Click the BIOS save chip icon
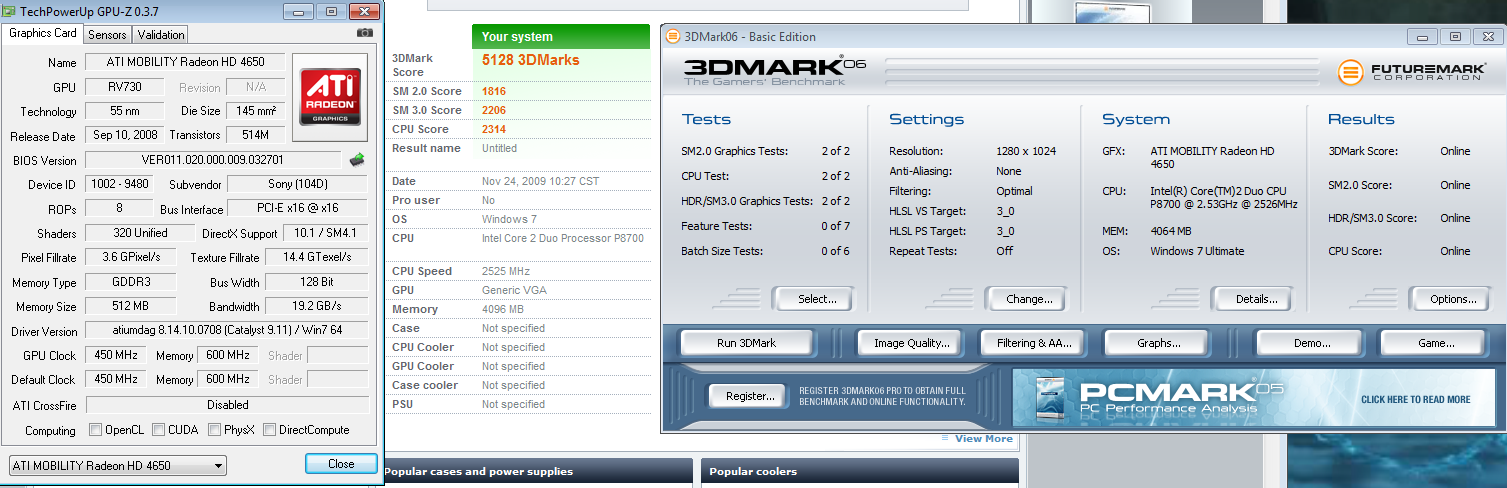Viewport: 1507px width, 488px height. tap(357, 159)
